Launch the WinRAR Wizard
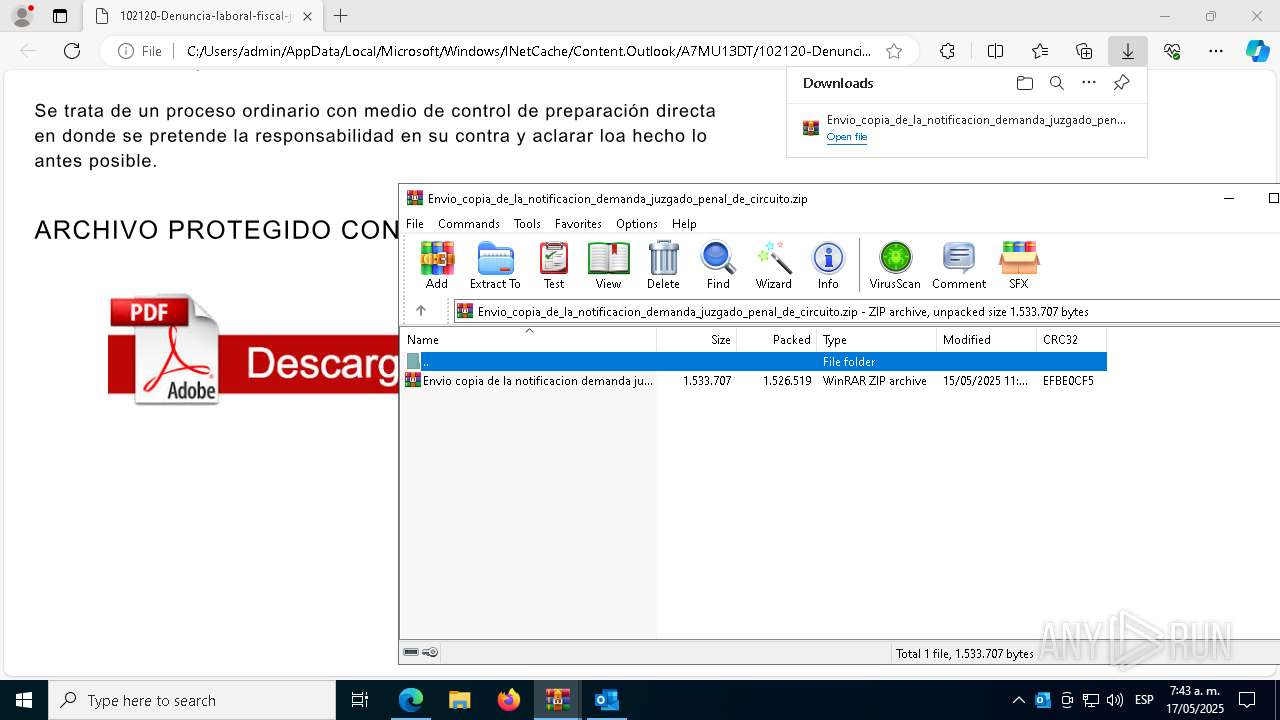This screenshot has width=1280, height=720. 773,265
